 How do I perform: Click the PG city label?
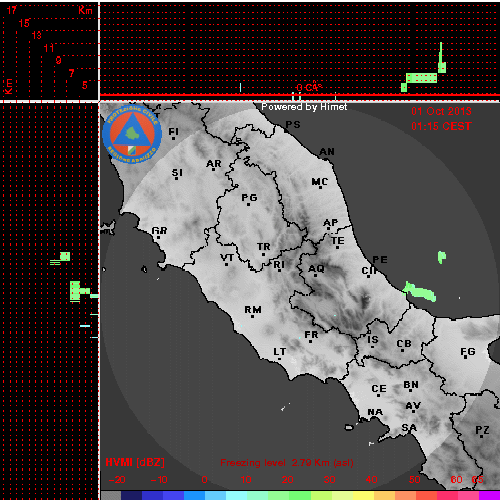click(249, 198)
